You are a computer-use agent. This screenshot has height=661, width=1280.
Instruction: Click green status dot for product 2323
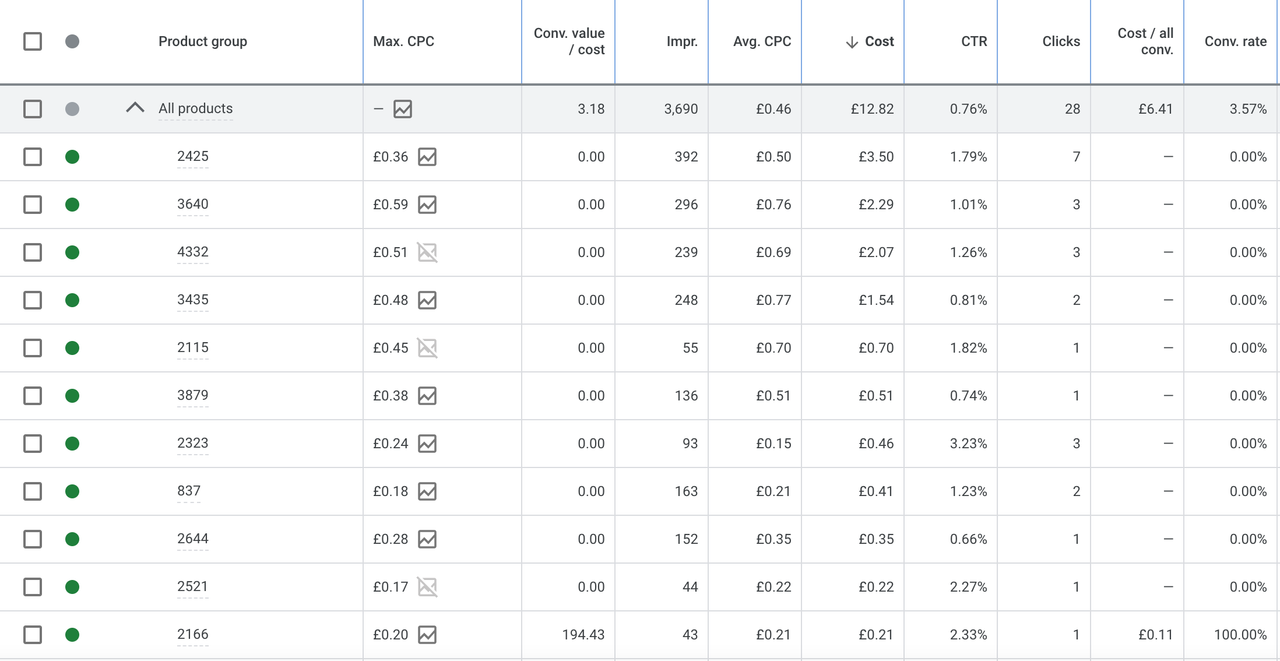pyautogui.click(x=72, y=443)
